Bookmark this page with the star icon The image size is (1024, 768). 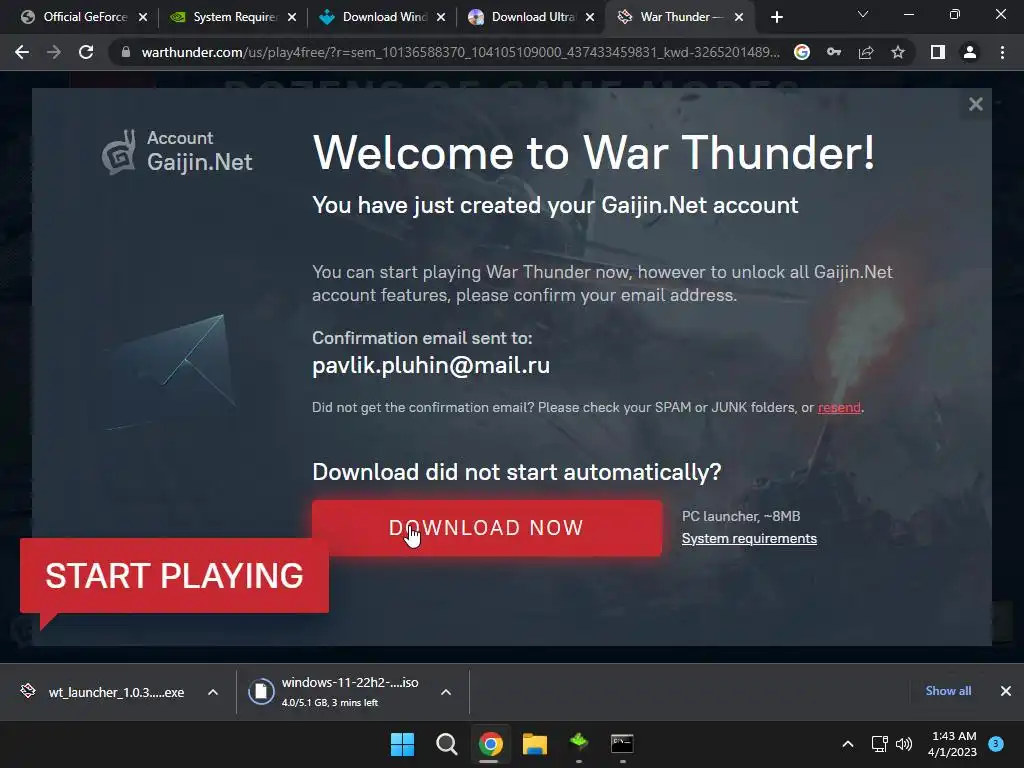898,52
